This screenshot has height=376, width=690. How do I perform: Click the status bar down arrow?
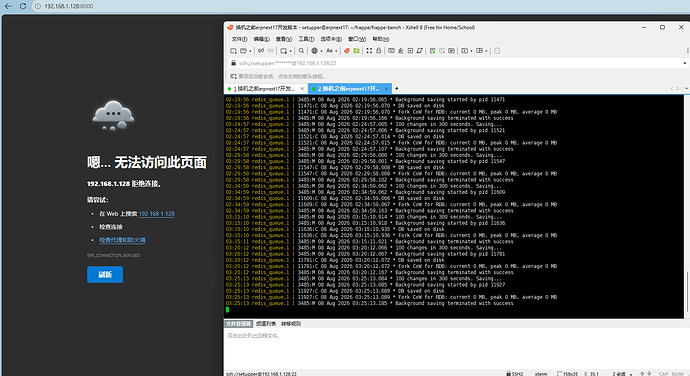(650, 374)
